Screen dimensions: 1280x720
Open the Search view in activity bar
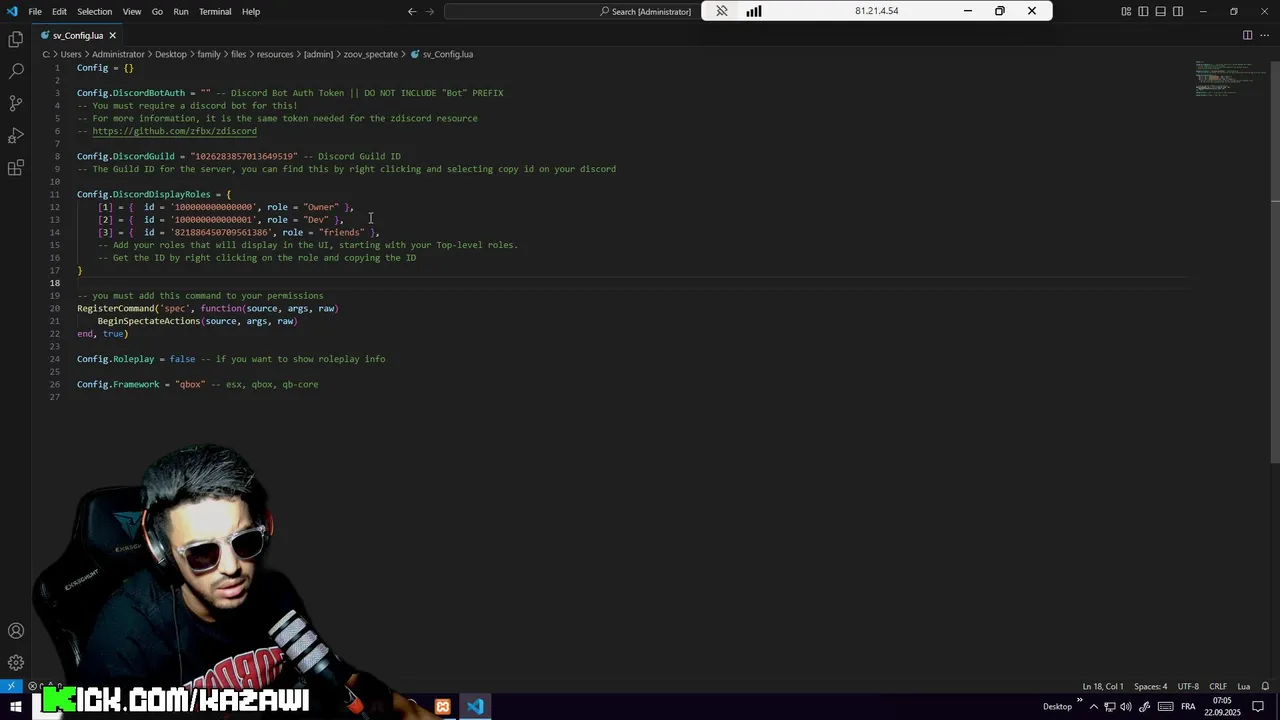tap(16, 71)
